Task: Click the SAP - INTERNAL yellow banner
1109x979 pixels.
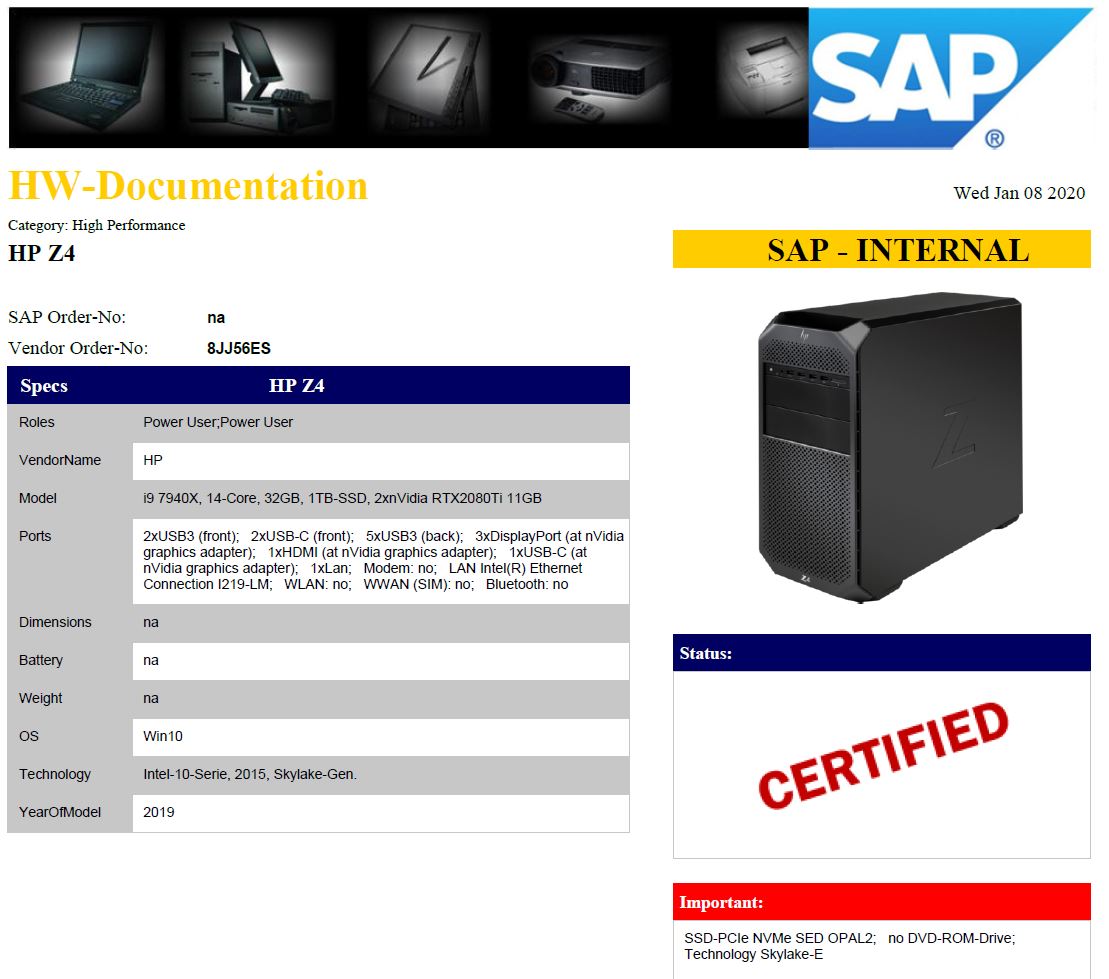Action: pos(881,249)
